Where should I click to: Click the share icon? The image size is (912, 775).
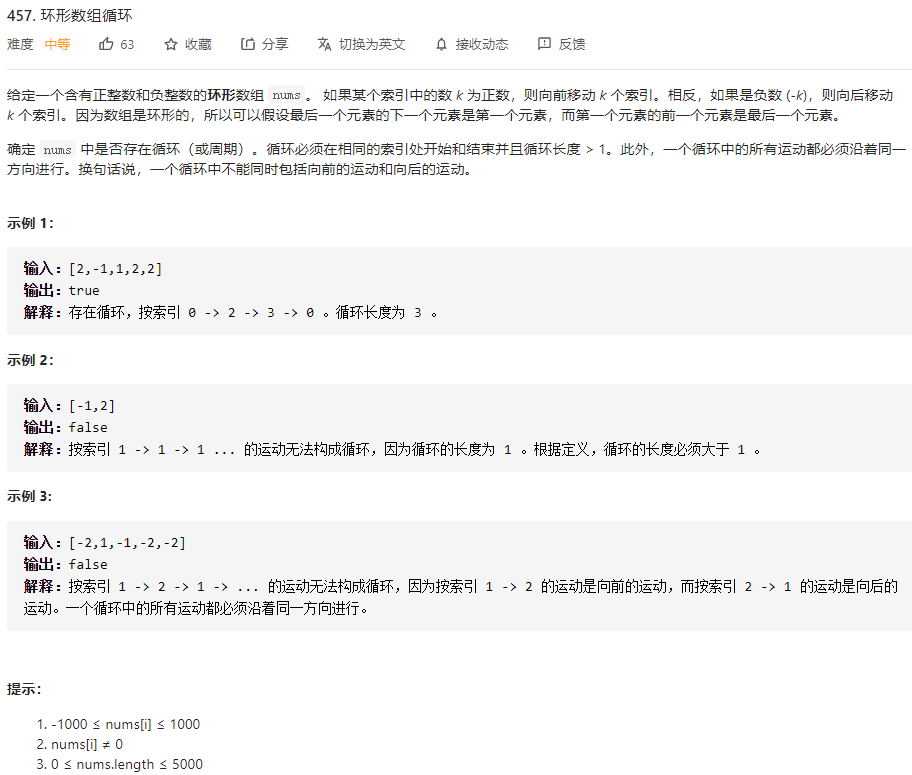click(x=248, y=44)
